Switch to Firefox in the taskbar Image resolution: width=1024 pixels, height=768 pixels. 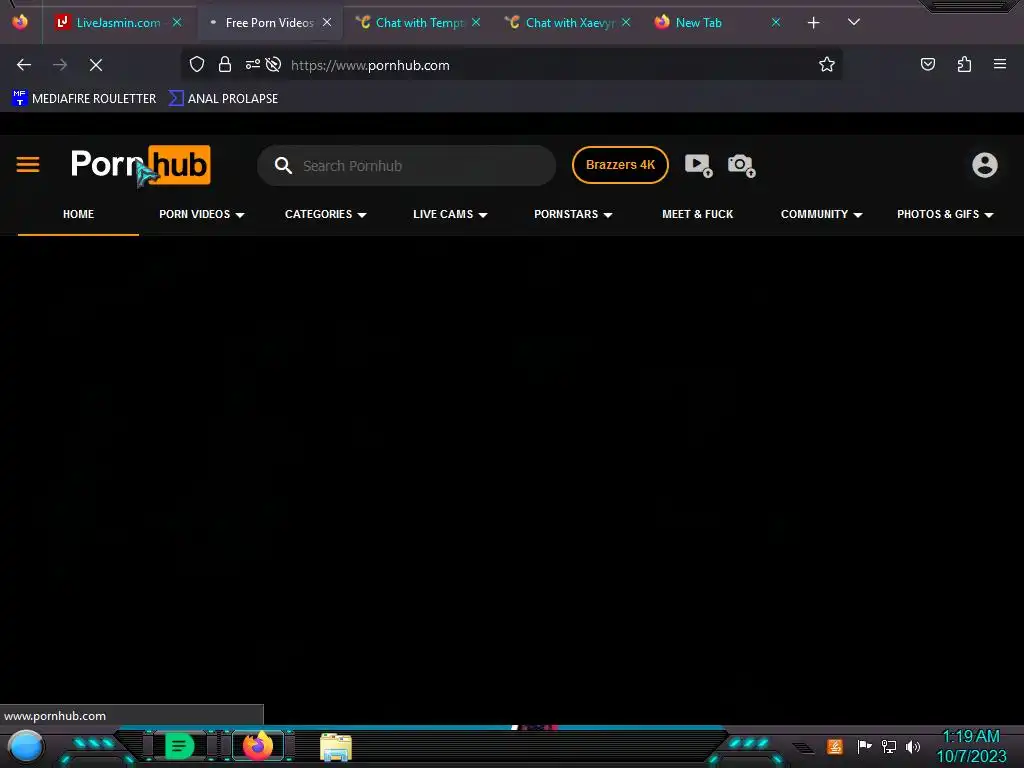257,746
